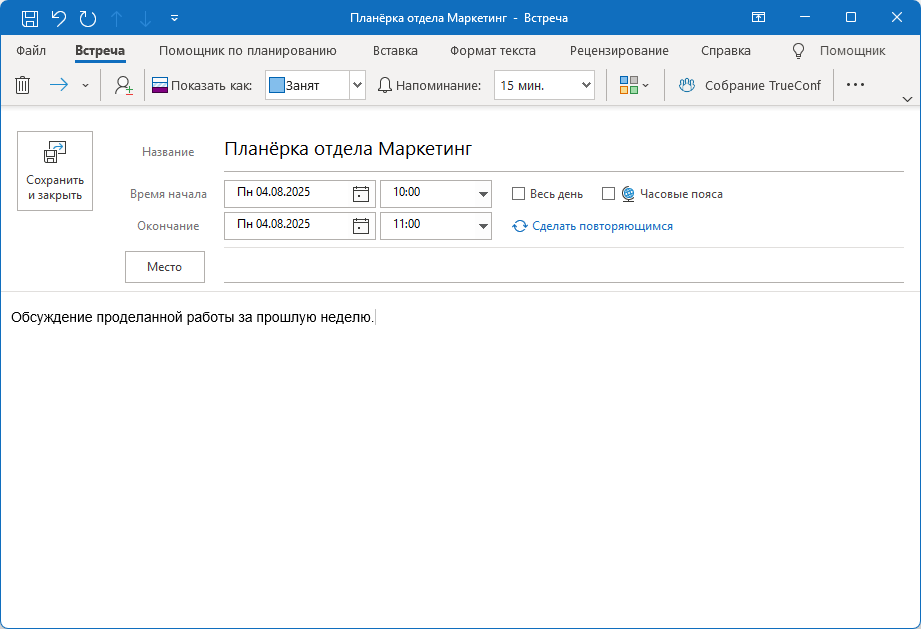921x629 pixels.
Task: Click the Time zones globe icon
Action: (628, 194)
